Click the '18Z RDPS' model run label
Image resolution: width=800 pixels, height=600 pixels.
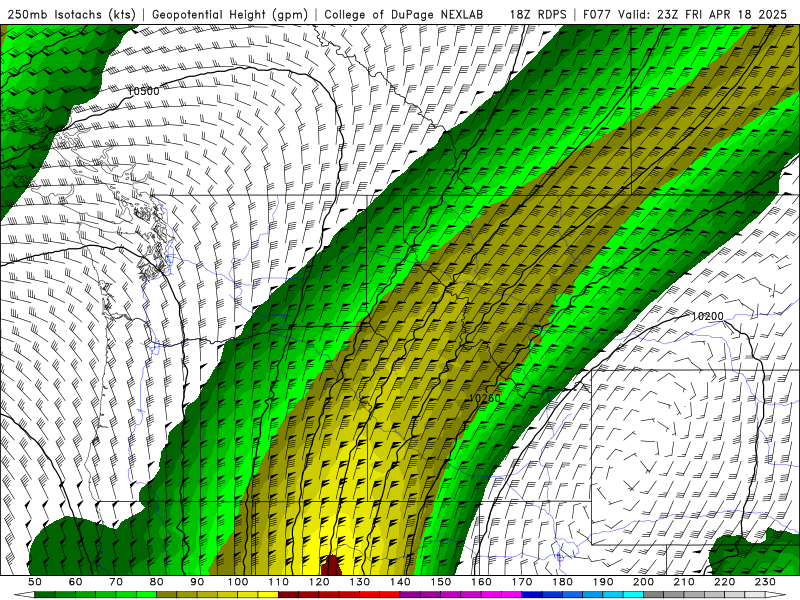pos(538,14)
